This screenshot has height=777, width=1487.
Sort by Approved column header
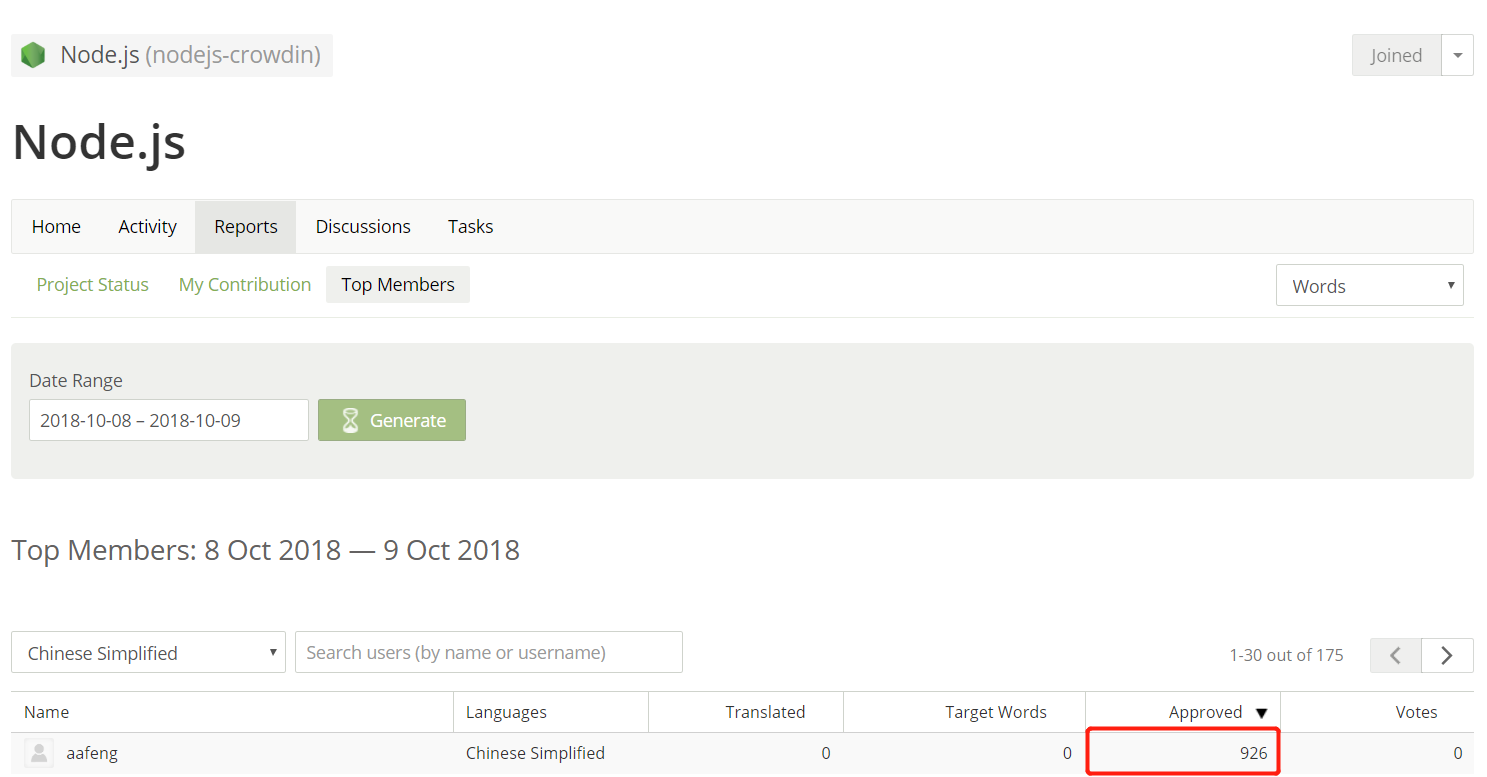point(1205,712)
